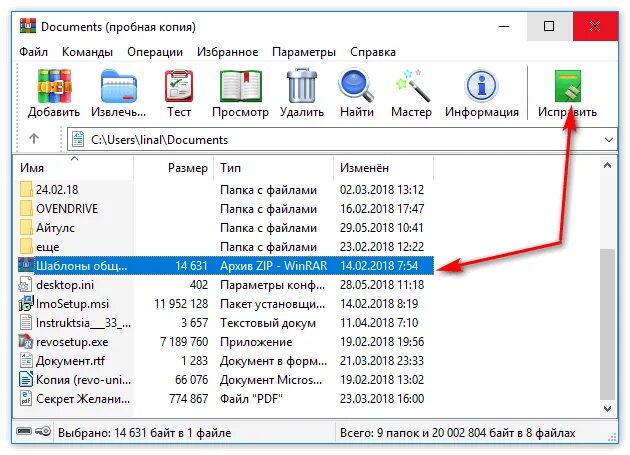Viewport: 630px width, 455px height.
Task: Open the Файл menu
Action: (34, 52)
